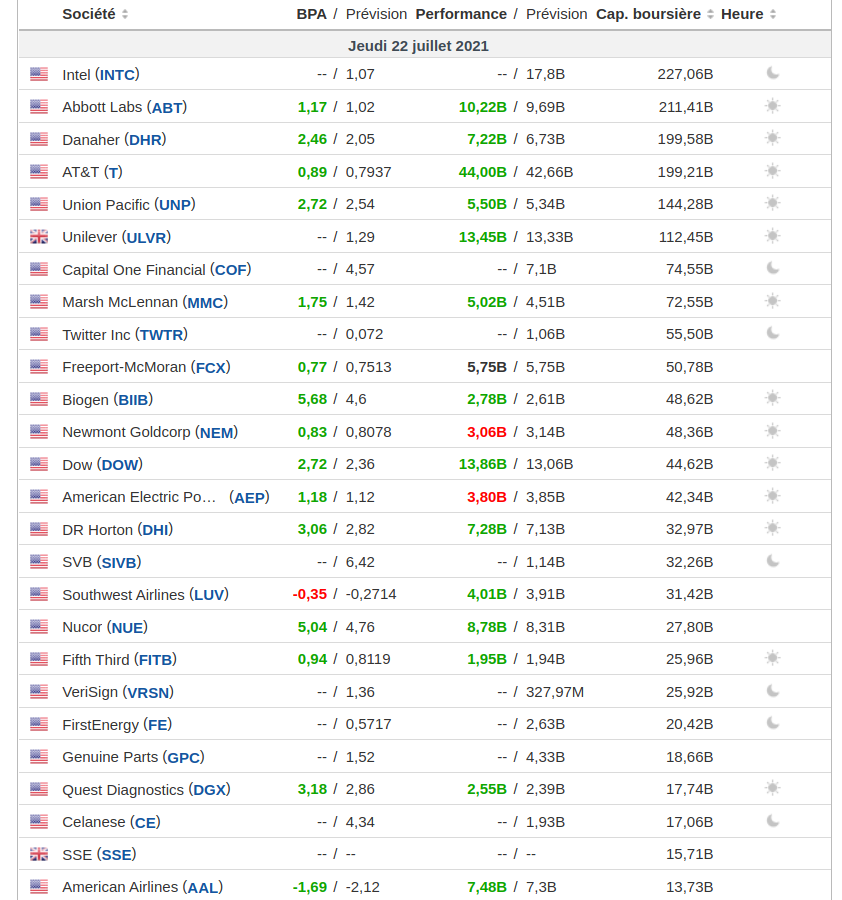Click the sun icon in Quest Diagnostics row
Viewport: 842px width, 900px height.
(772, 788)
